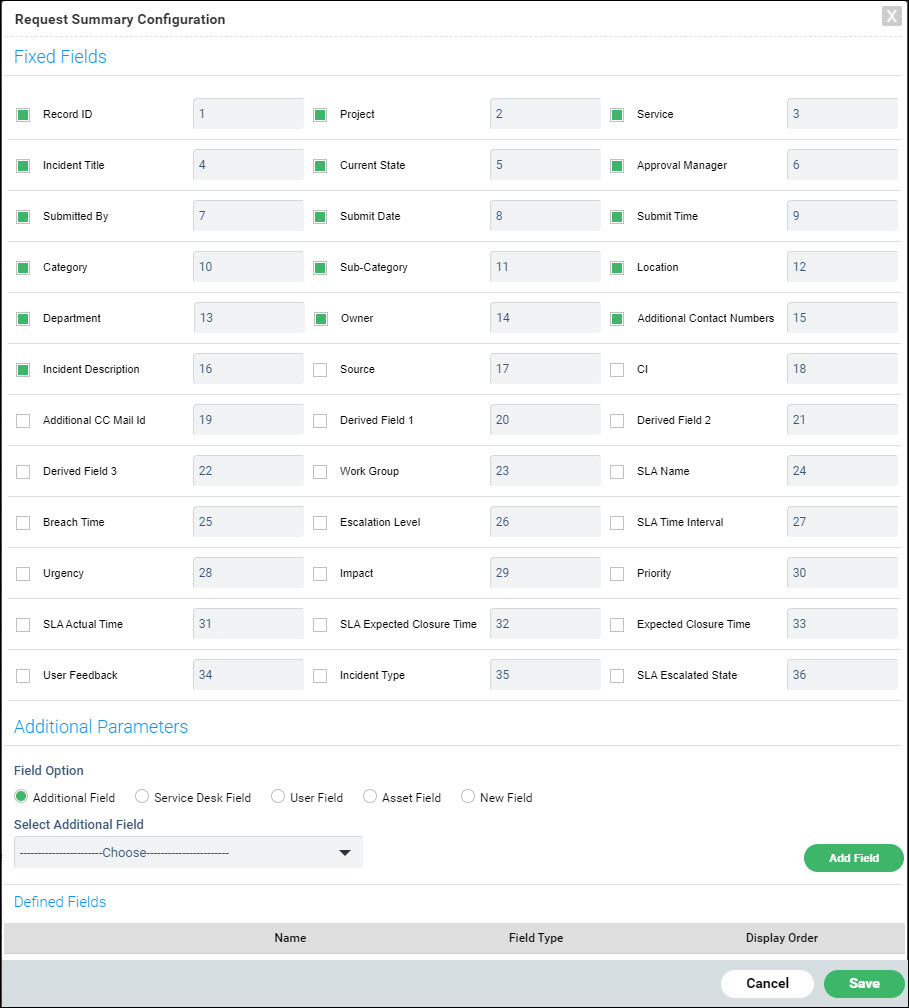Close the Request Summary Configuration dialog
The width and height of the screenshot is (909, 1008).
tap(890, 16)
